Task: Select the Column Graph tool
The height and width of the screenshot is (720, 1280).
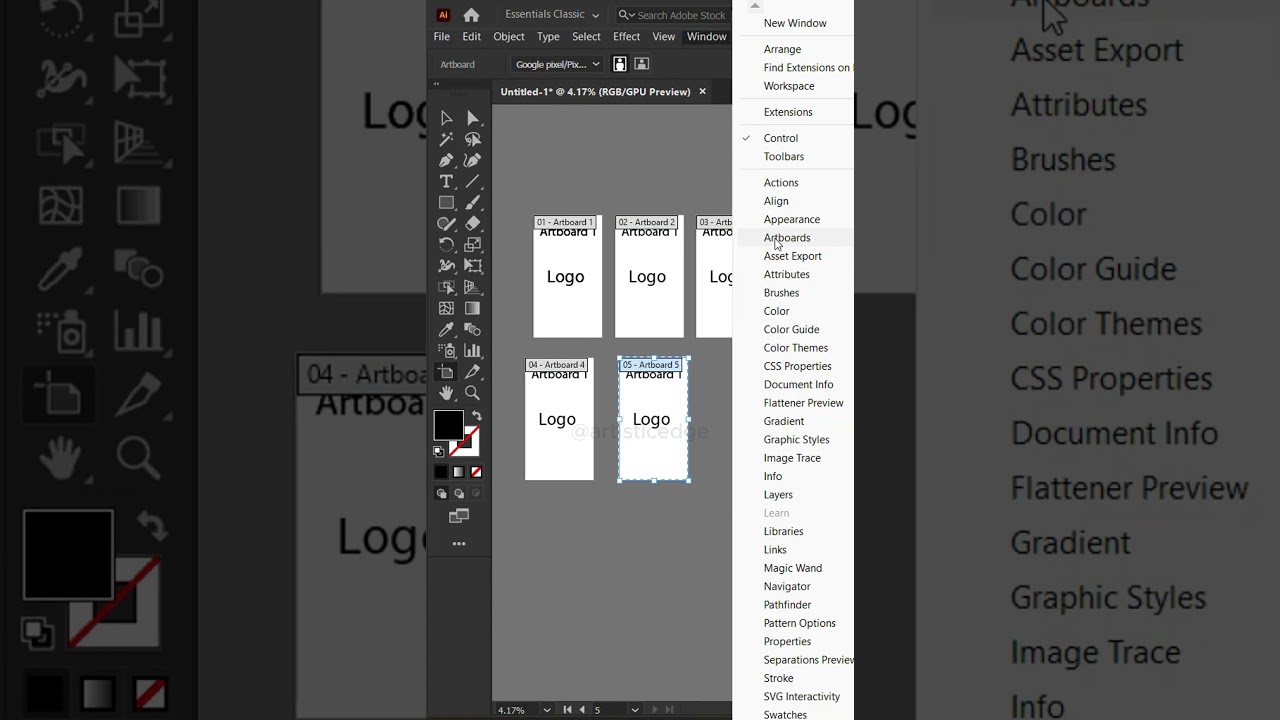Action: pos(473,350)
